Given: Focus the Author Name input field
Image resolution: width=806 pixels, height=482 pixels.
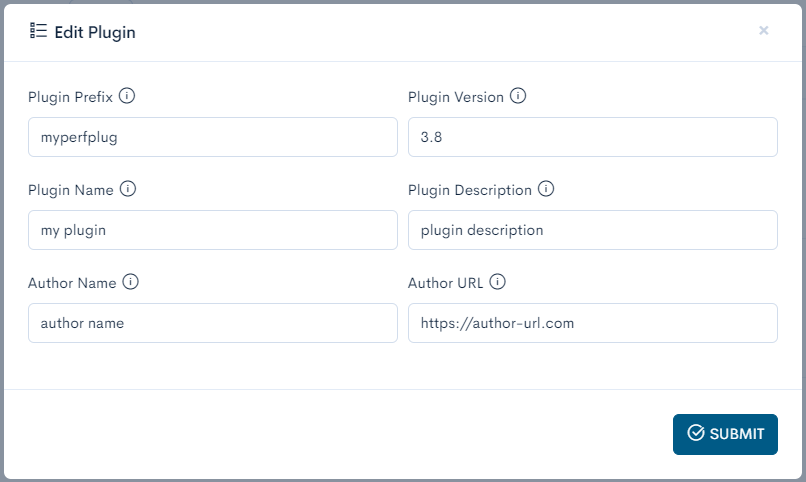Looking at the screenshot, I should (213, 323).
